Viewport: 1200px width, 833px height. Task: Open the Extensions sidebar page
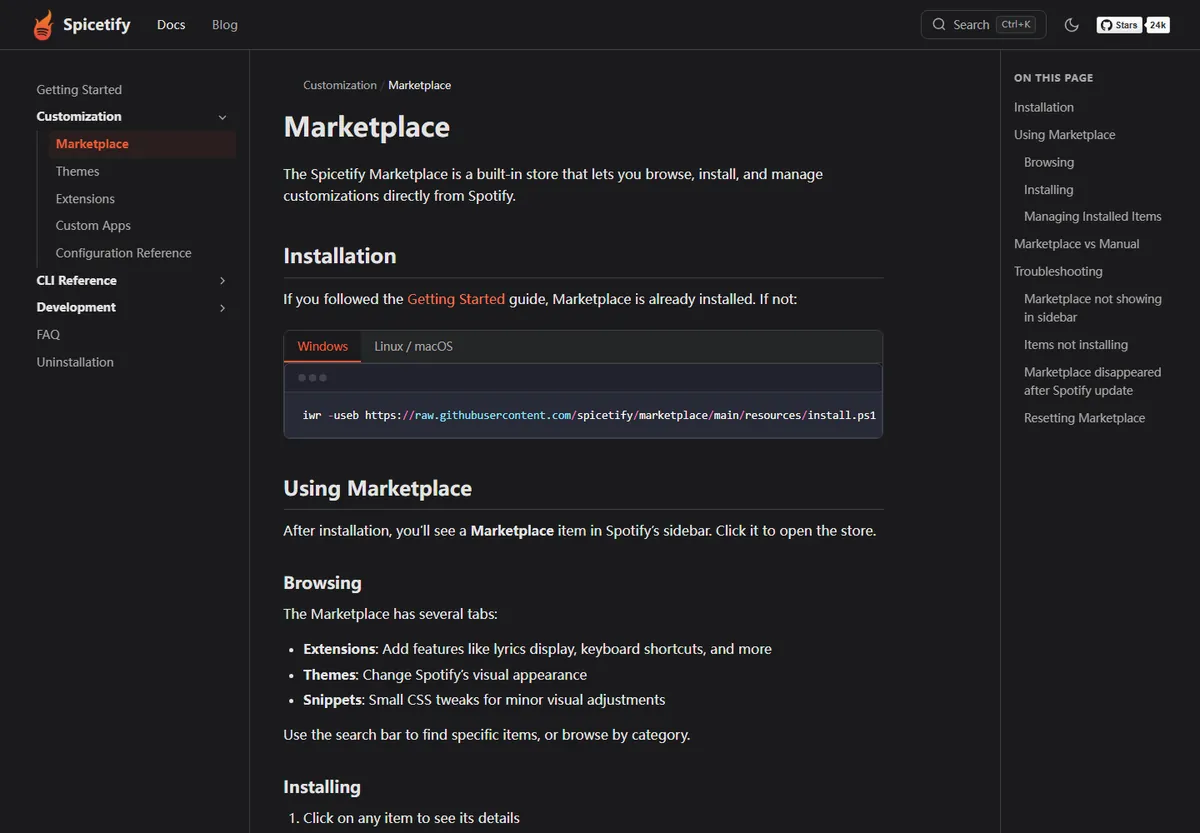point(85,199)
